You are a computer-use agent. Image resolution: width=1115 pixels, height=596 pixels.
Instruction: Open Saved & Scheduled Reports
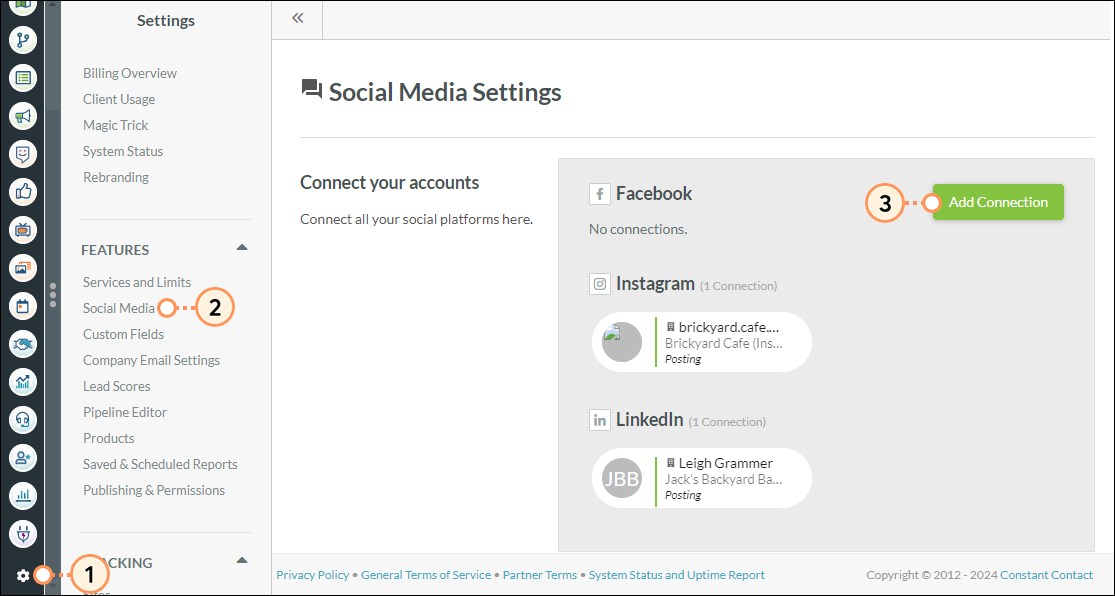(x=160, y=464)
